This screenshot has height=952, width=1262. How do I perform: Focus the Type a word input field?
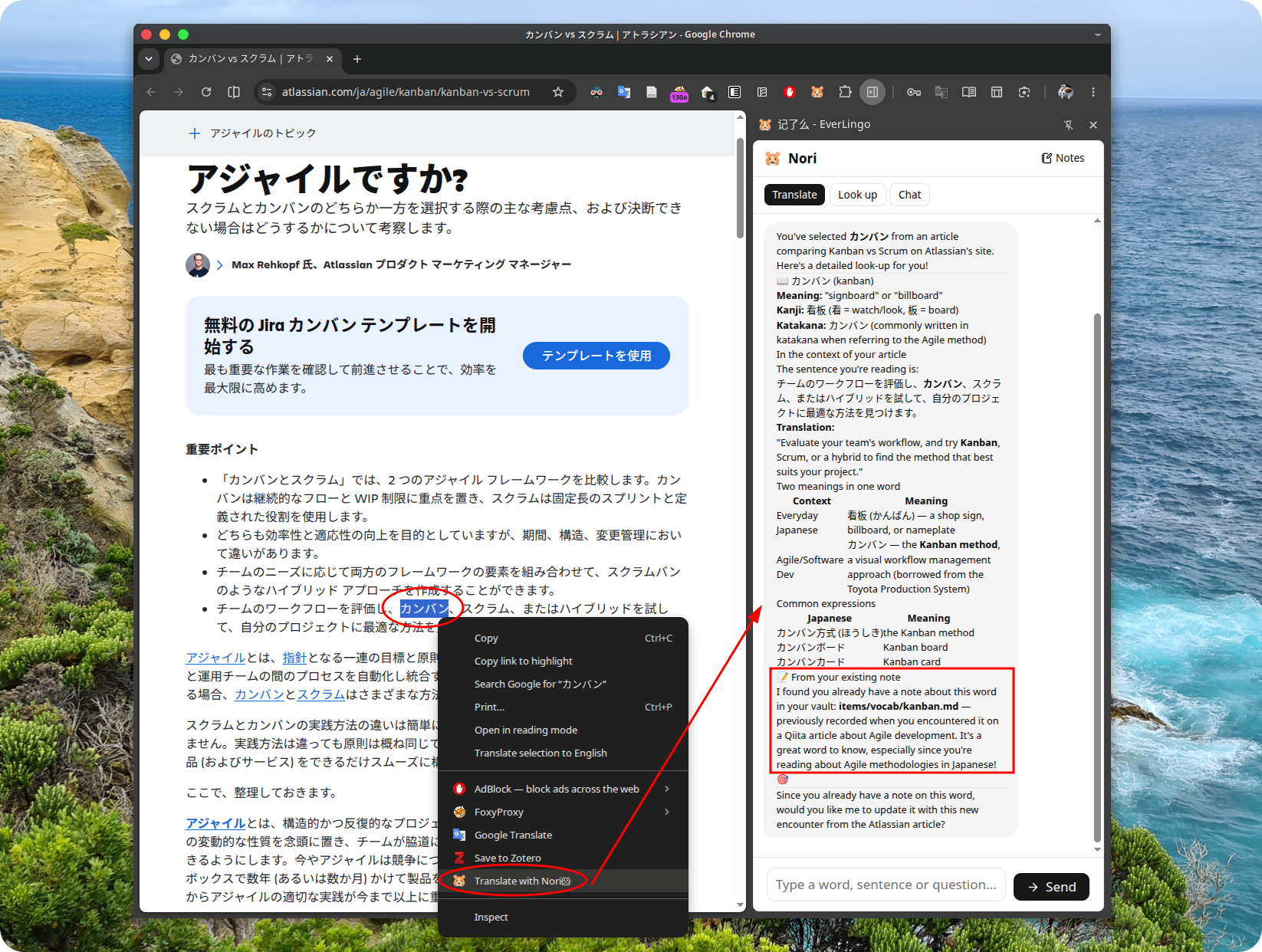point(886,885)
